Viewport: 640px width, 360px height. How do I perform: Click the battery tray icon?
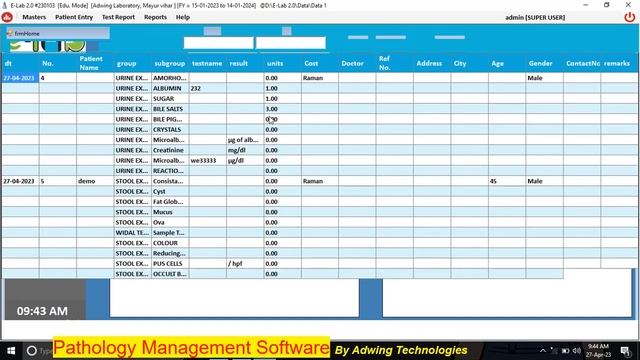tap(565, 351)
